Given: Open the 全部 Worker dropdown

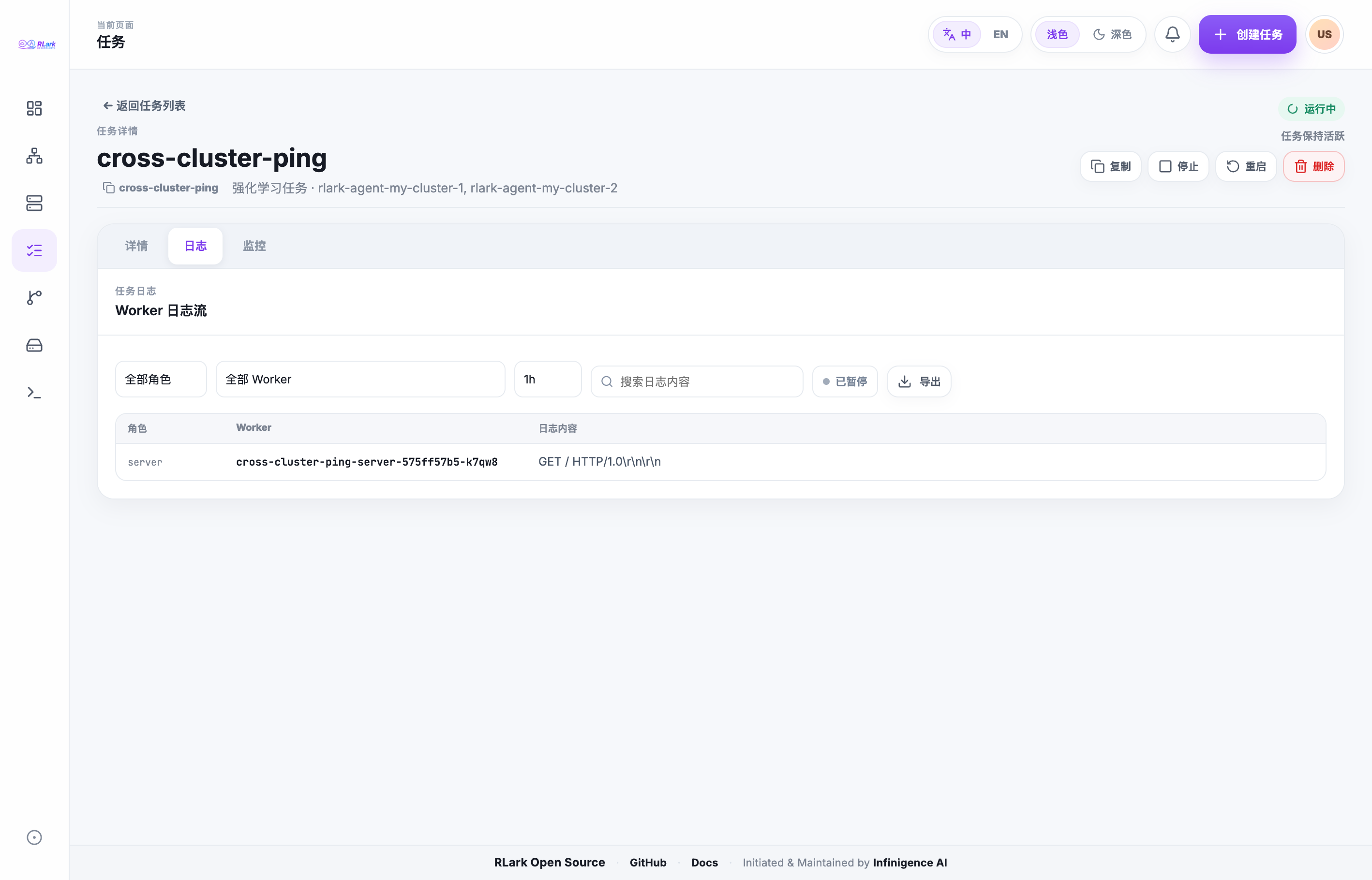Looking at the screenshot, I should click(x=360, y=379).
